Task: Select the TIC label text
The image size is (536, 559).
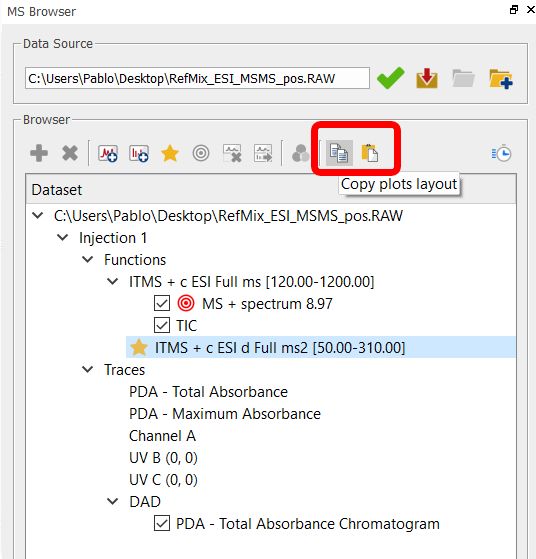Action: click(x=187, y=326)
